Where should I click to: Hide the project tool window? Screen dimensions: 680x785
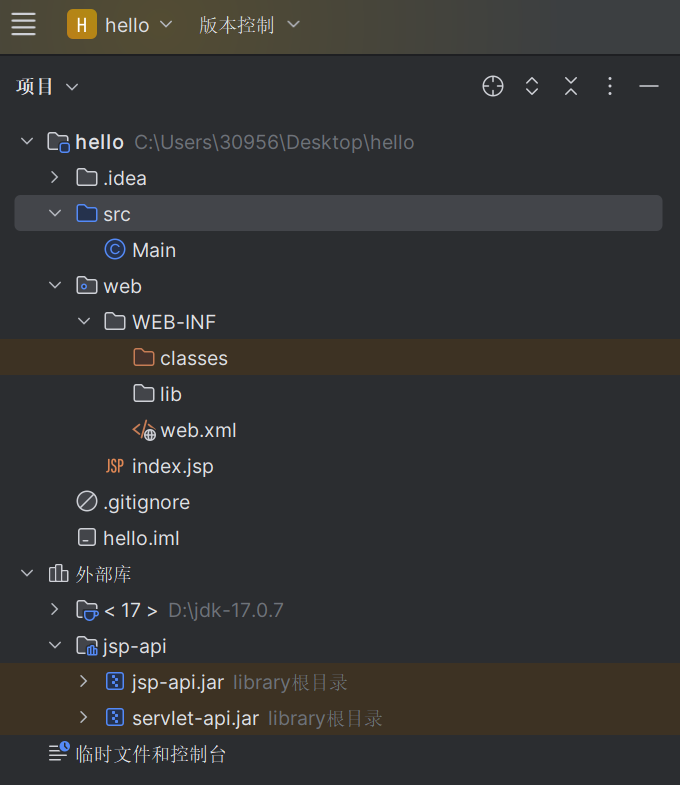649,86
